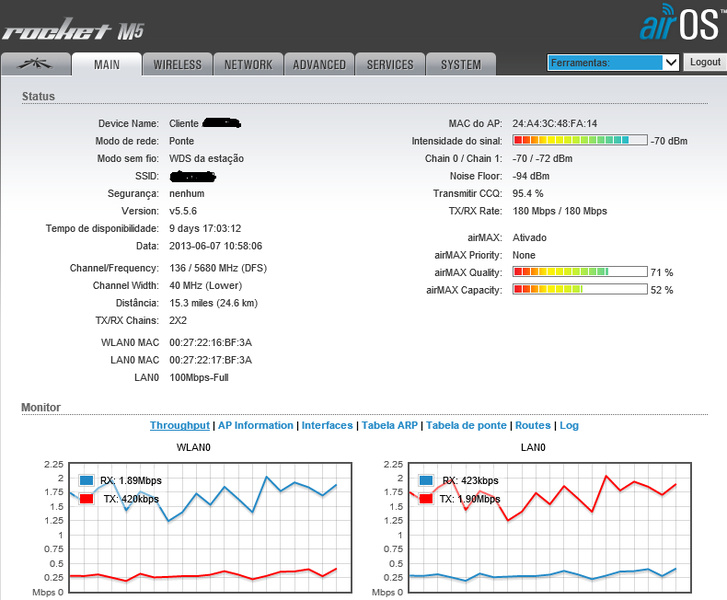Click the airOS logo
The width and height of the screenshot is (727, 600).
pyautogui.click(x=682, y=23)
